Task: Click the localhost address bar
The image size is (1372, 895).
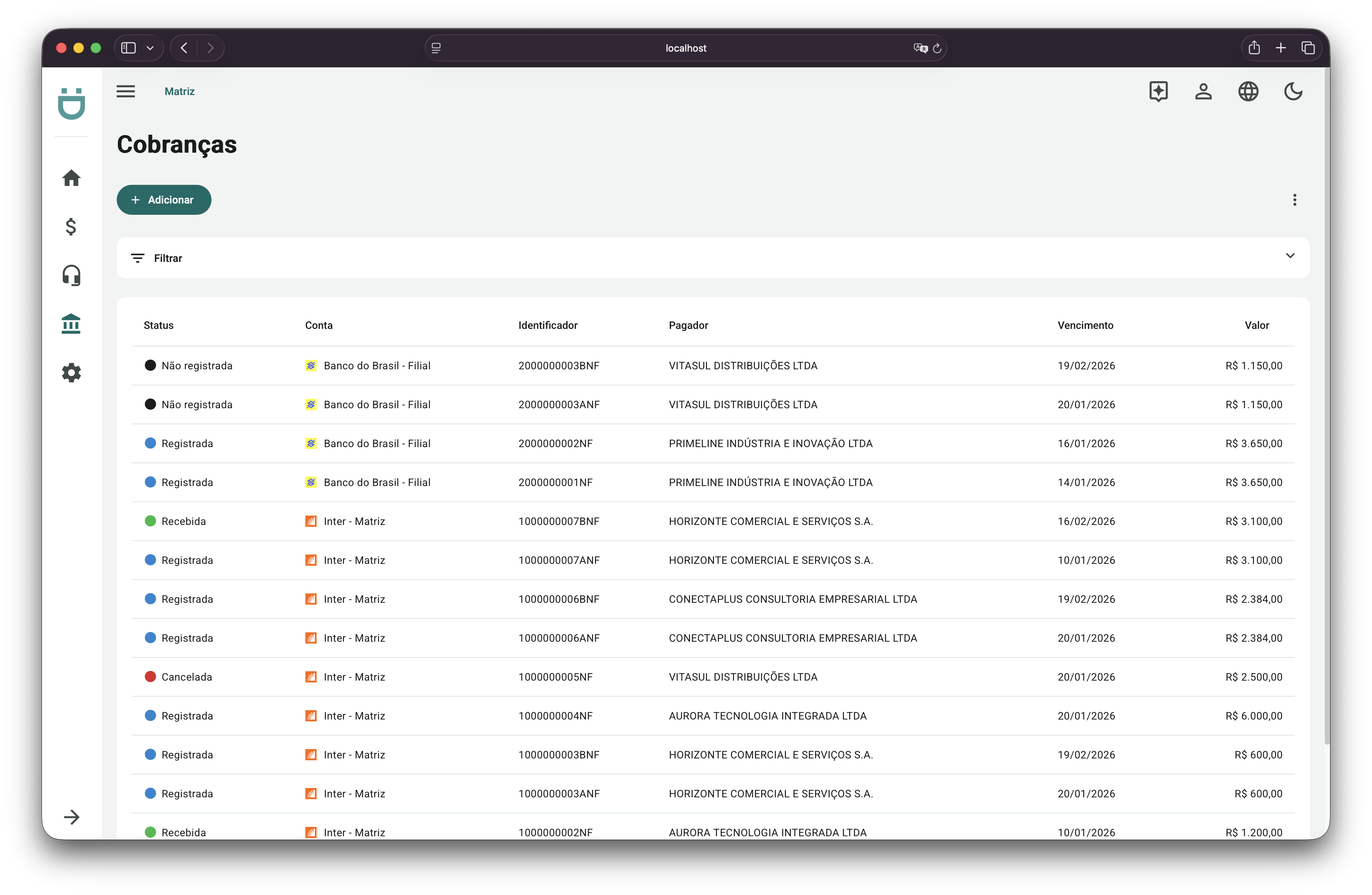Action: [685, 48]
